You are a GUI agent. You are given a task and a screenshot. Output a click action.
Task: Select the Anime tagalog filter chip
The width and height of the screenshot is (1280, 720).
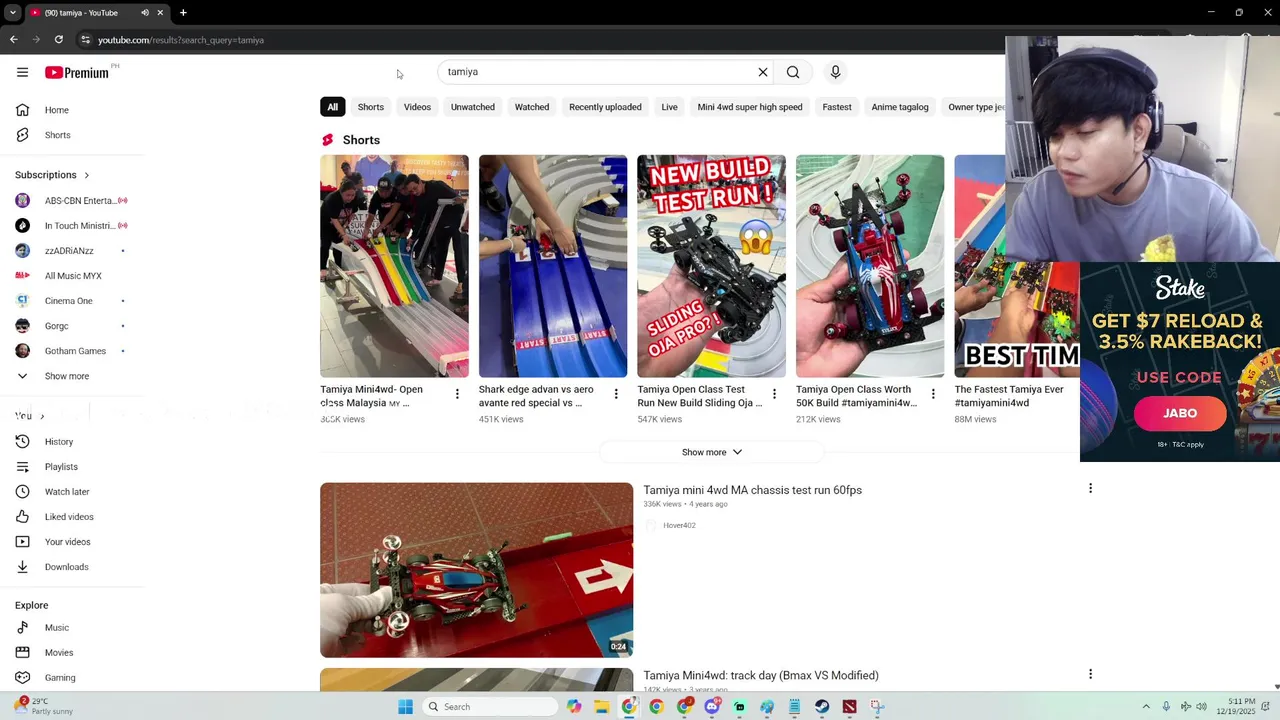point(900,107)
